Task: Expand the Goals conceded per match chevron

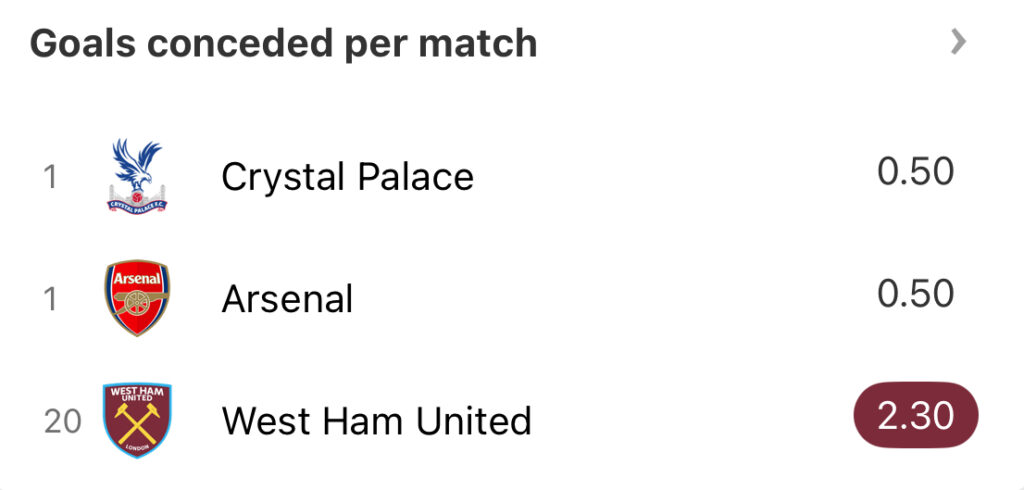Action: pos(958,42)
